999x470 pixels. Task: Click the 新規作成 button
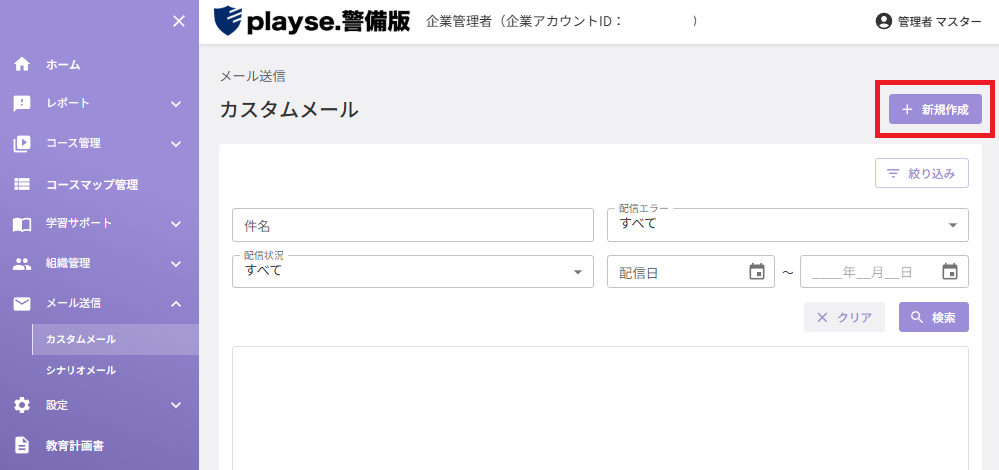[x=935, y=110]
